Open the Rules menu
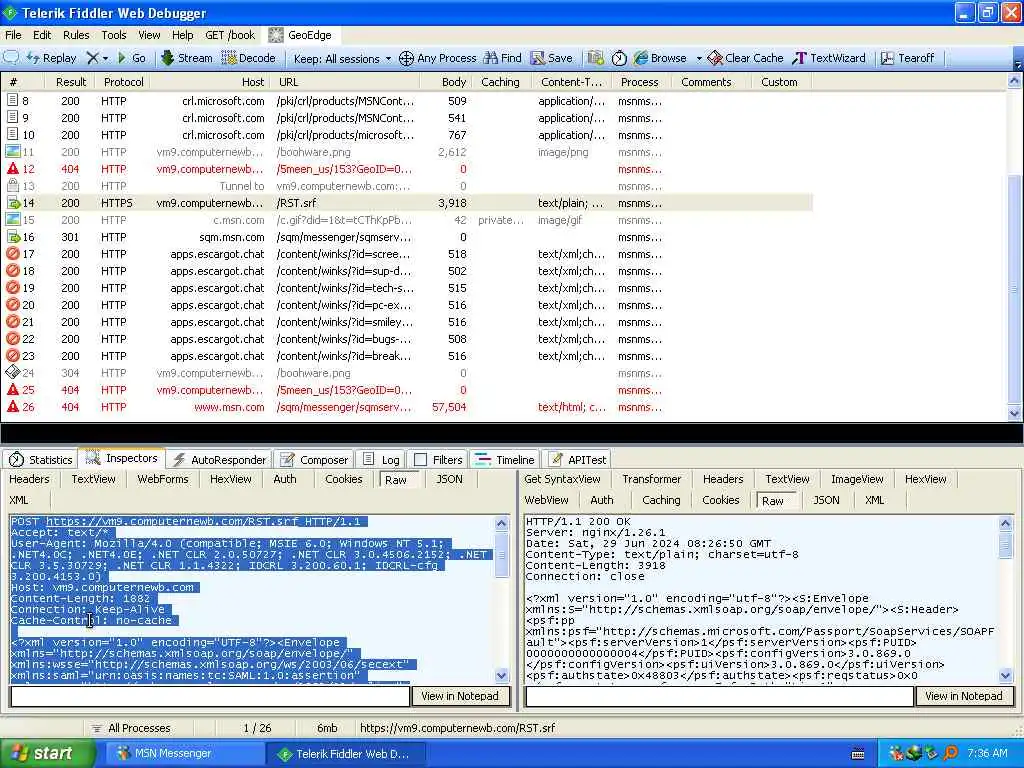 (x=76, y=35)
